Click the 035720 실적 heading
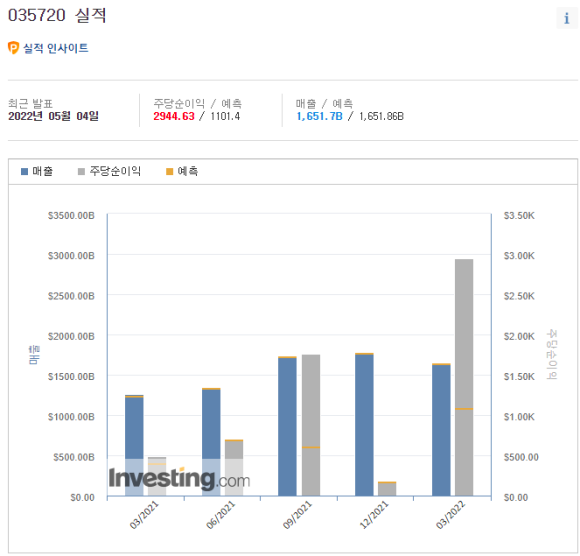Screen dimensions: 580x556 pyautogui.click(x=57, y=16)
